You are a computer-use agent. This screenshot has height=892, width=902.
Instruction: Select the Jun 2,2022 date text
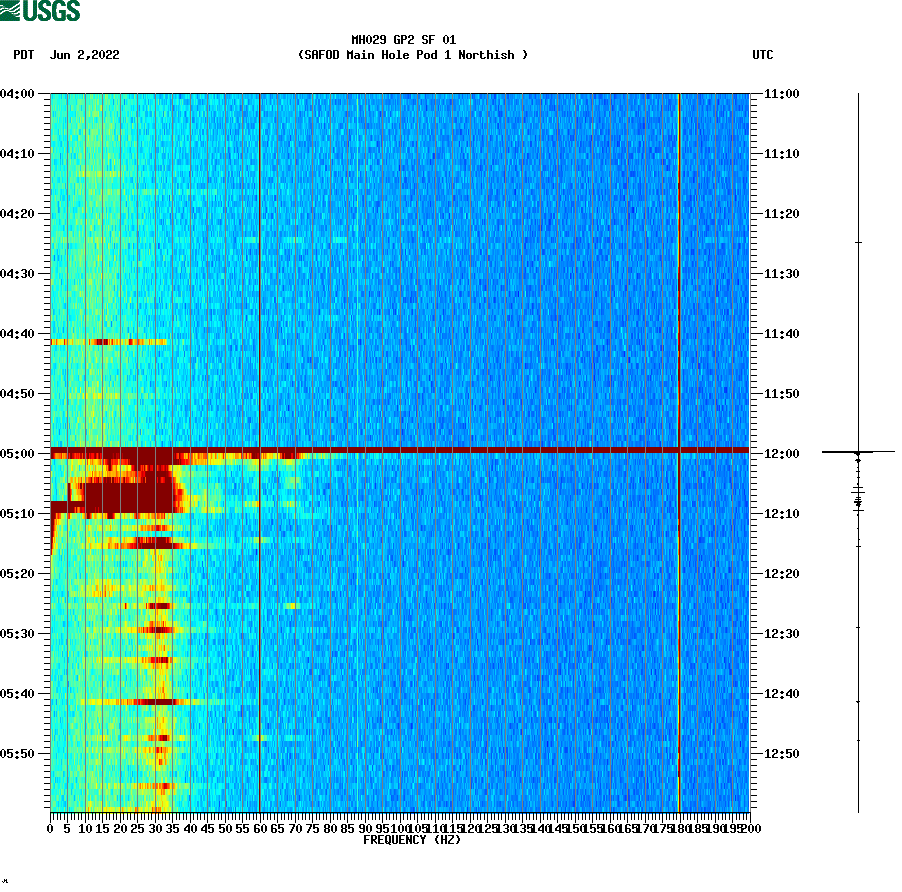(84, 56)
